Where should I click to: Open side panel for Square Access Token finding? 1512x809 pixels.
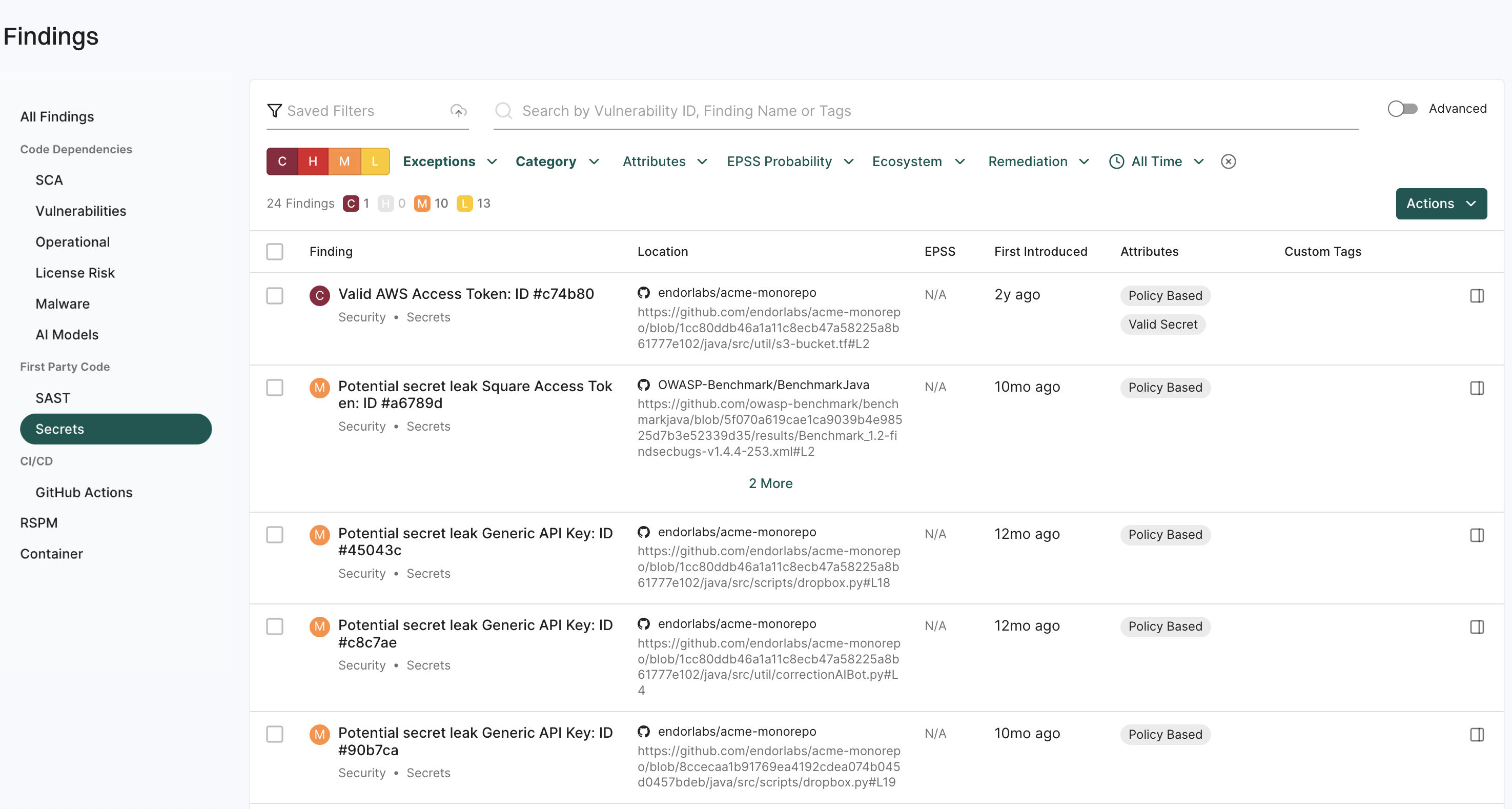[1477, 388]
